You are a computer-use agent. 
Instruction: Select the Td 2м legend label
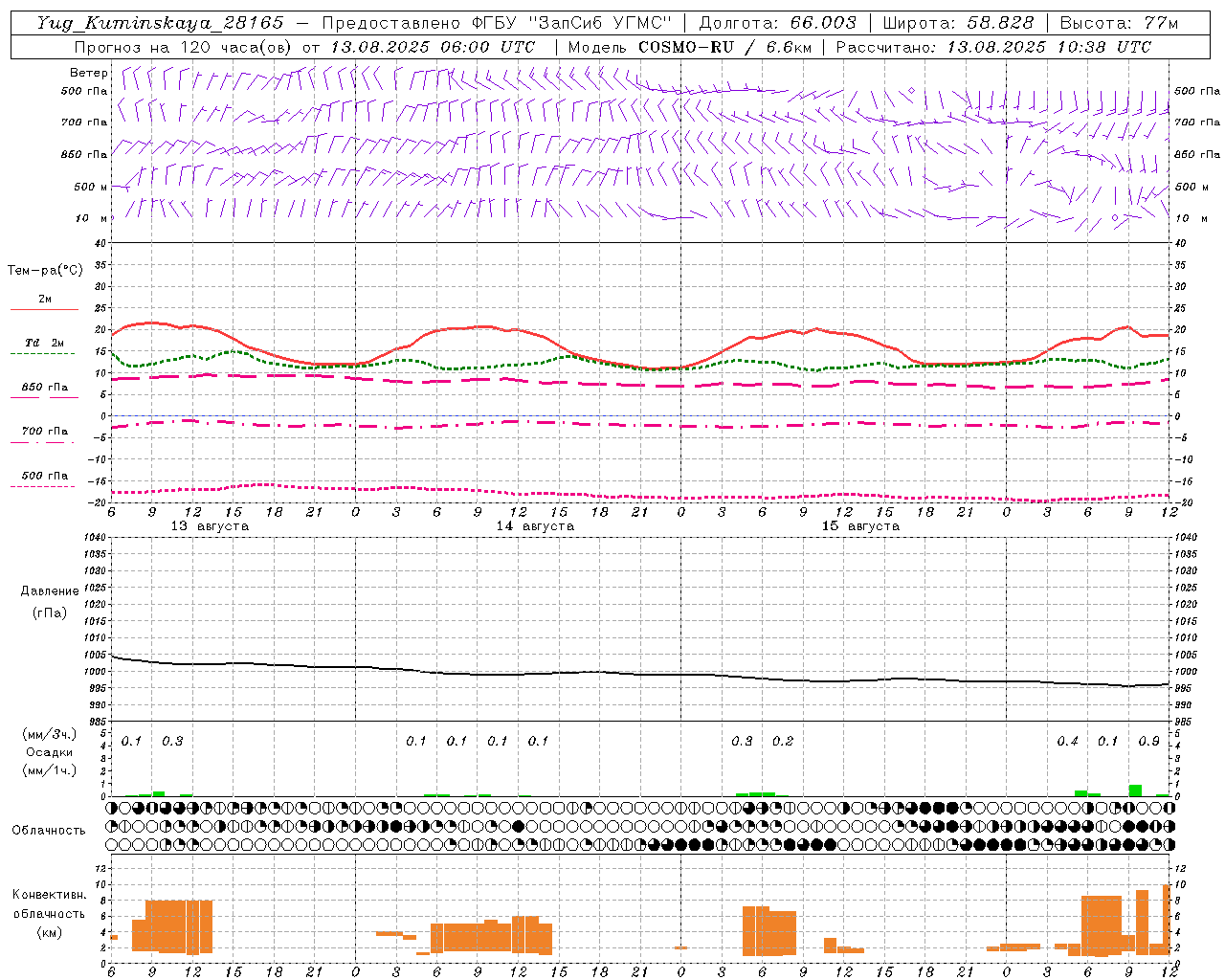44,343
